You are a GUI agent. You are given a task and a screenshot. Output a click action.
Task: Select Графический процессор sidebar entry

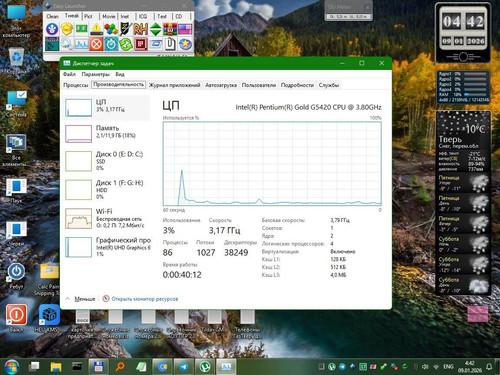click(x=107, y=247)
